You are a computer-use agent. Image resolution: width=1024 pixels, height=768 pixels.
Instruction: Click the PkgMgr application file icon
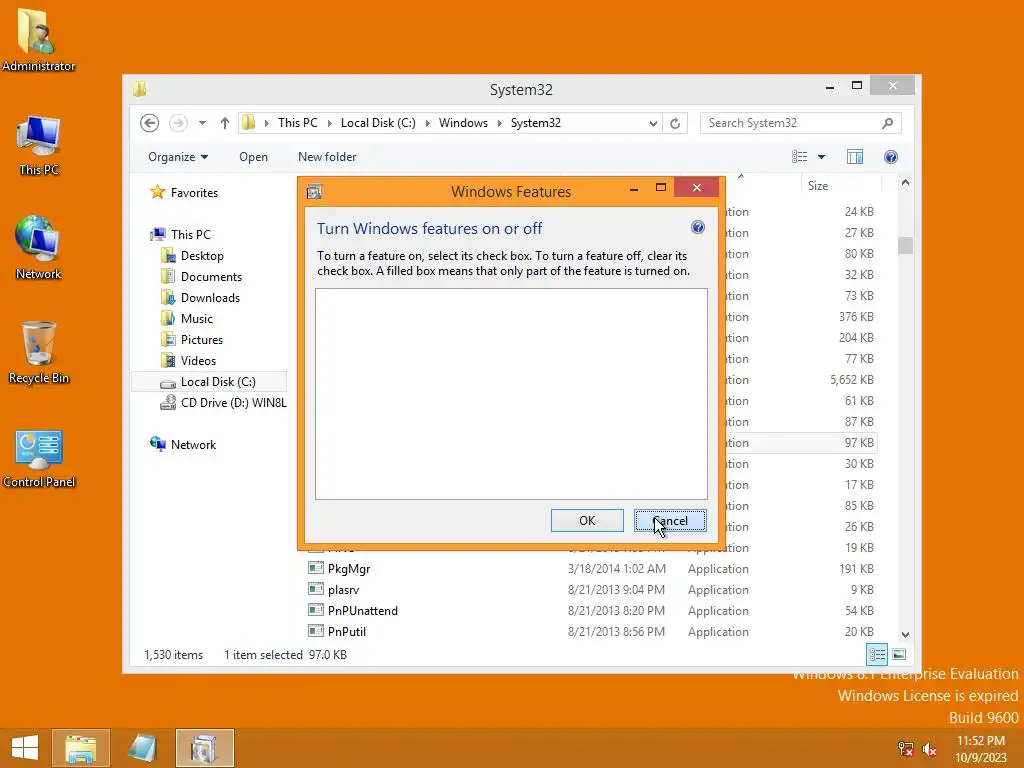[x=316, y=568]
